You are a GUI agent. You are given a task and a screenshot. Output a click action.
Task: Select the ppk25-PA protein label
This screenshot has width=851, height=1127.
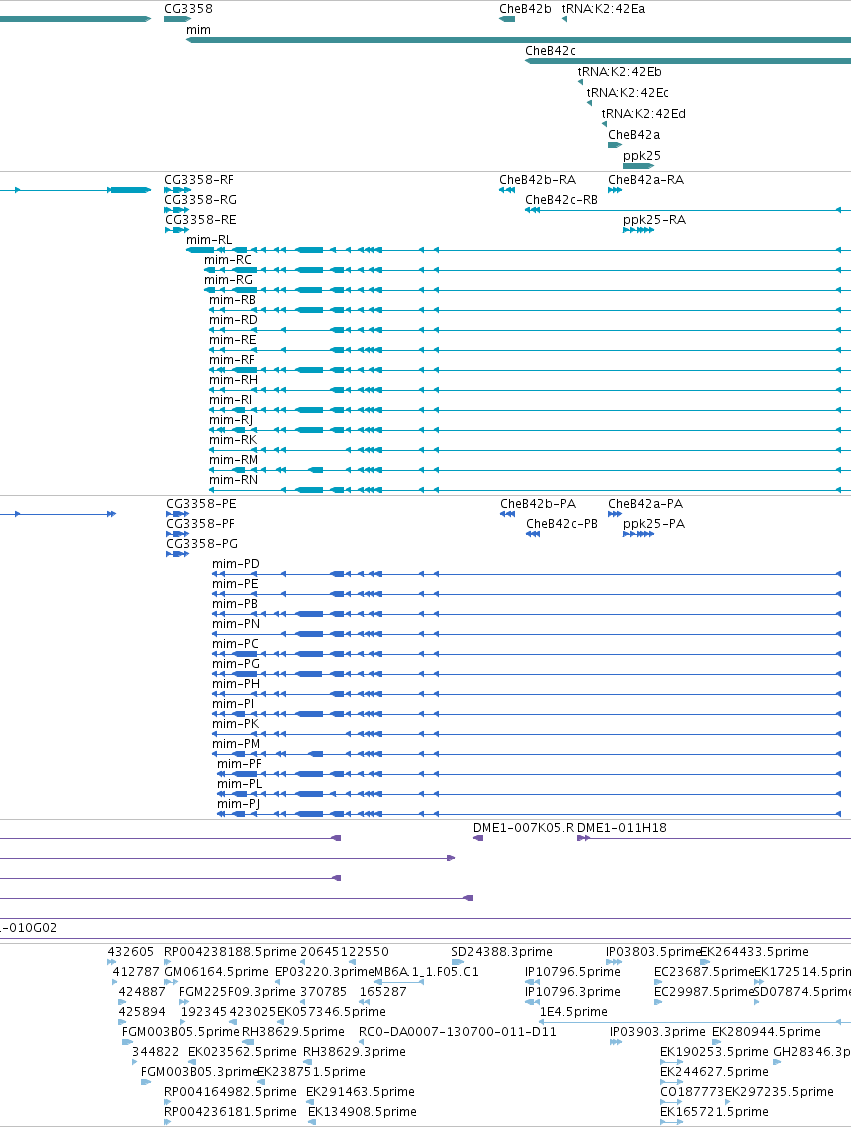point(654,524)
